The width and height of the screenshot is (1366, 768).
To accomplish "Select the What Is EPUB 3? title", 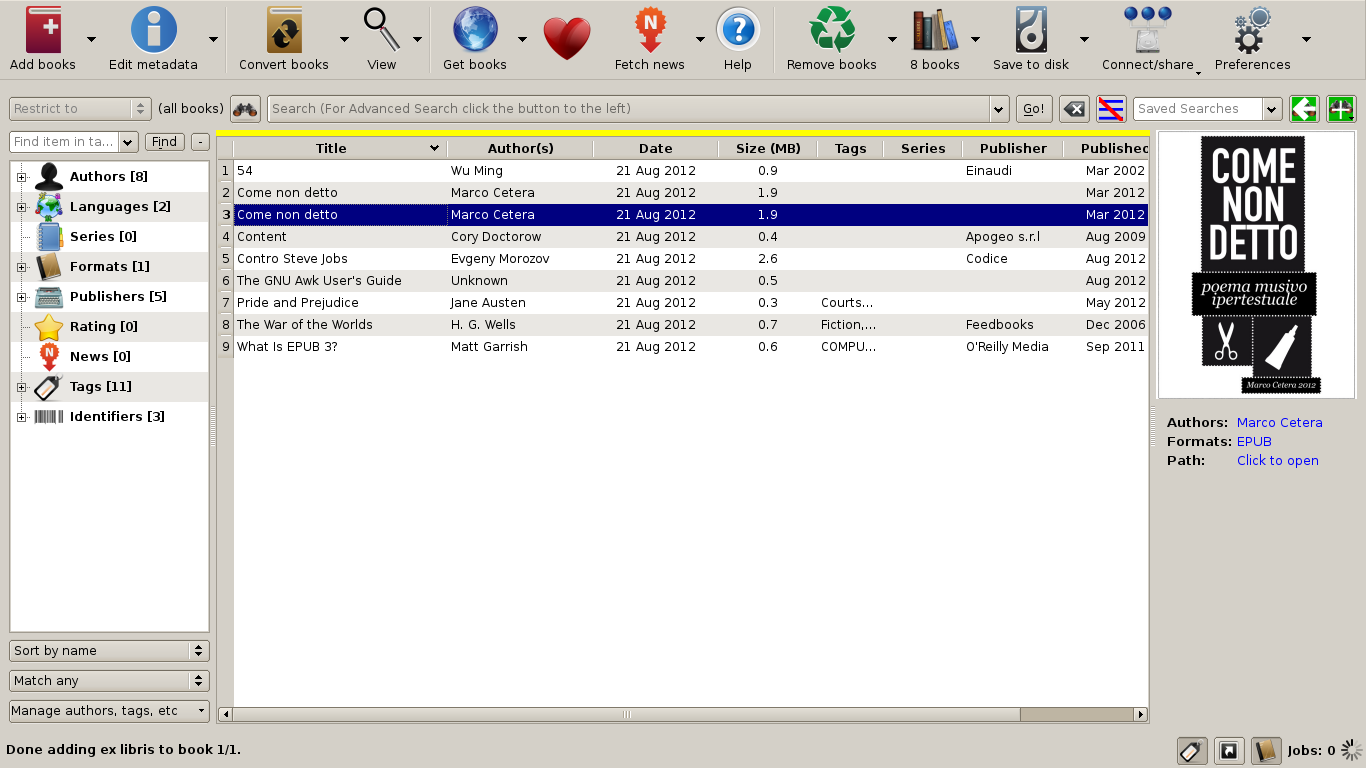I will (x=286, y=347).
